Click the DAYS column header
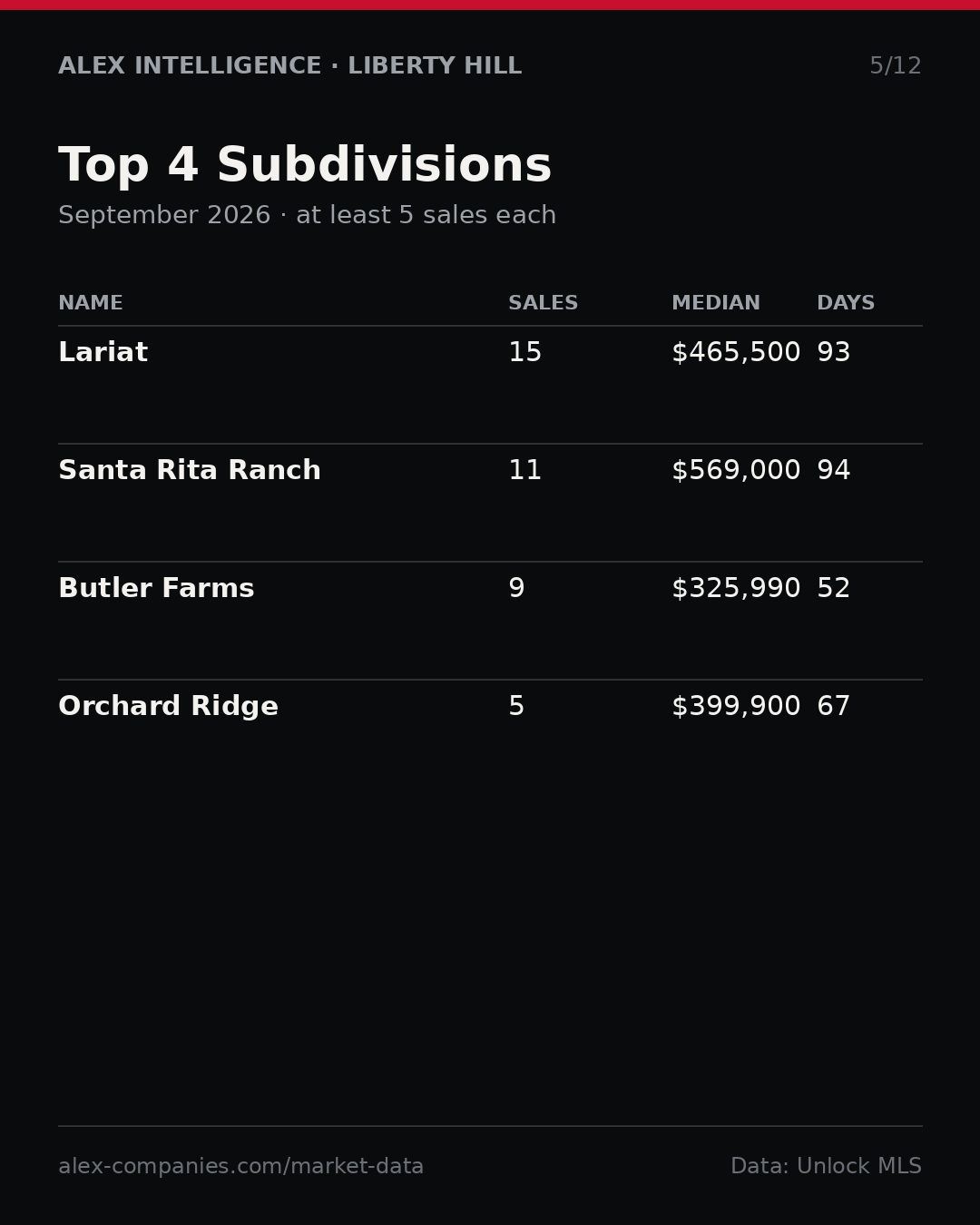This screenshot has height=1225, width=980. point(846,303)
